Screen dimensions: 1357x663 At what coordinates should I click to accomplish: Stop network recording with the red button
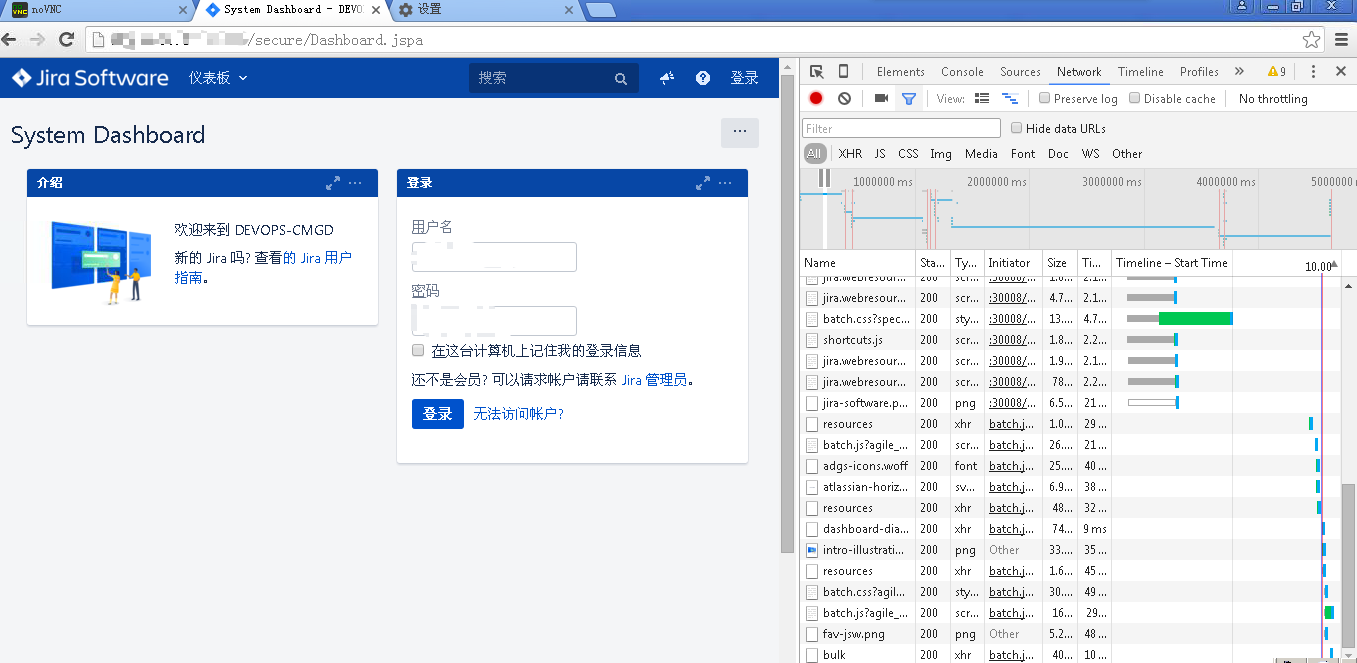tap(816, 98)
